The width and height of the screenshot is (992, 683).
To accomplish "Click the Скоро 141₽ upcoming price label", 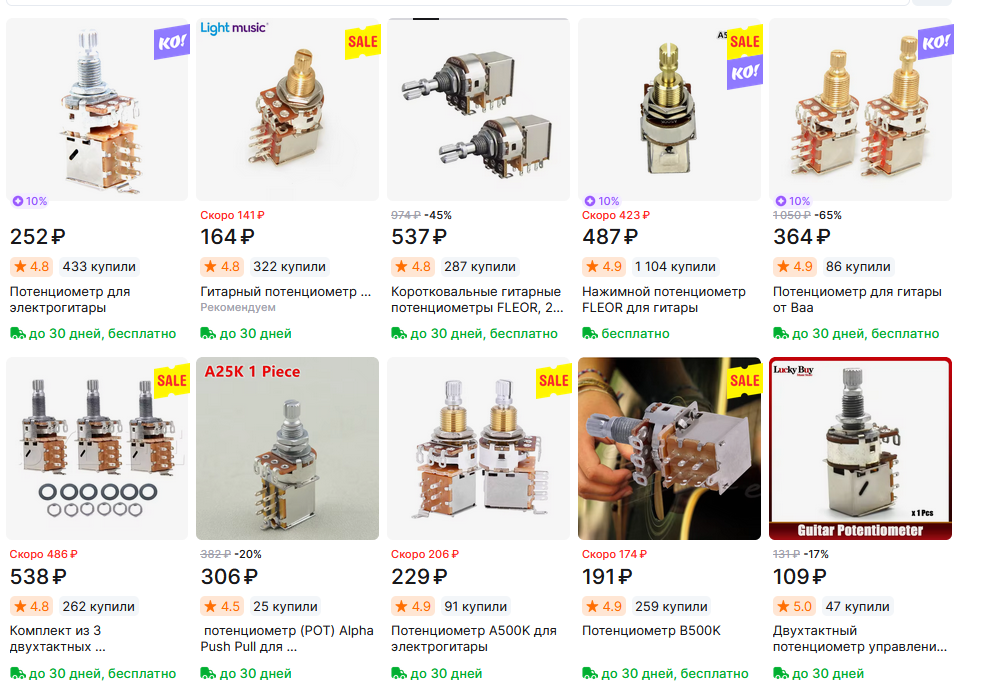I will pyautogui.click(x=232, y=215).
